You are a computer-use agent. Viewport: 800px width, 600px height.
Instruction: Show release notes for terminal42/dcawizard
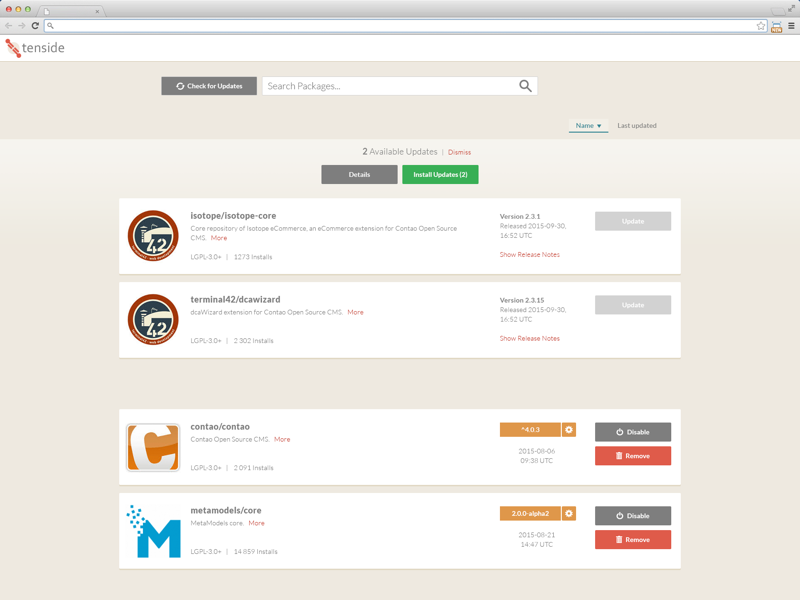(x=530, y=338)
